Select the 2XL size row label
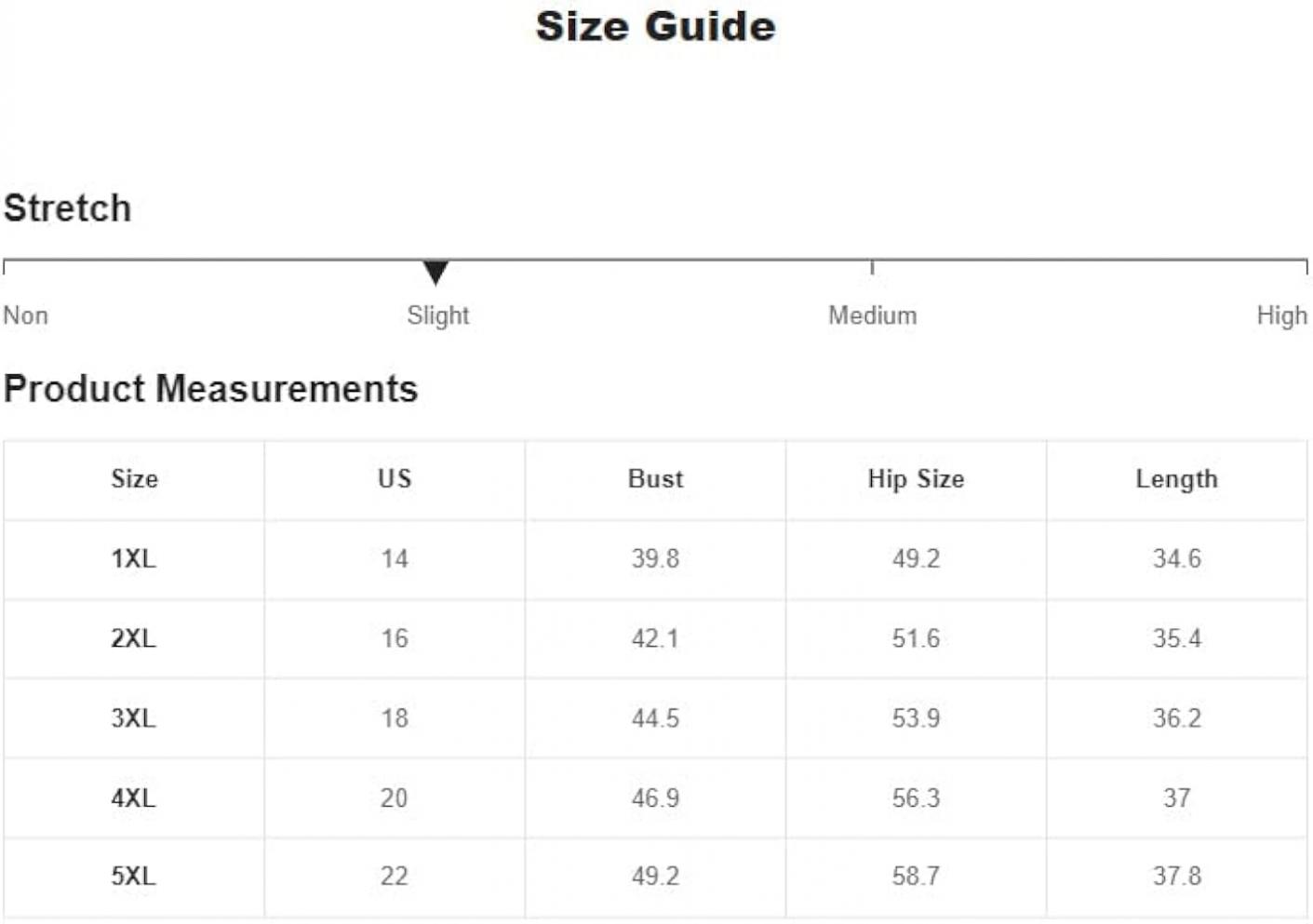The image size is (1313, 924). point(134,639)
